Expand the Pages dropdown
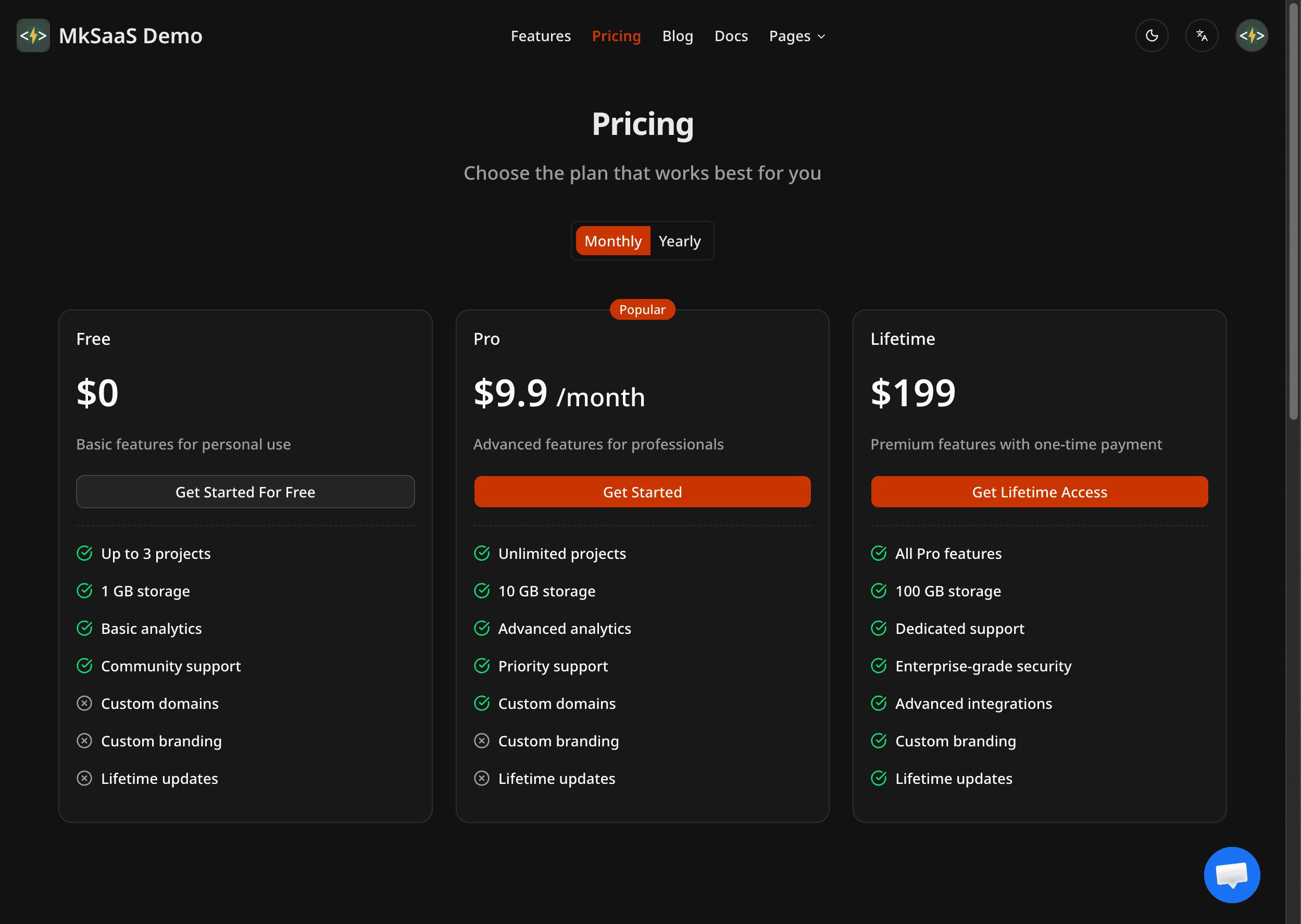The image size is (1301, 924). pos(796,35)
